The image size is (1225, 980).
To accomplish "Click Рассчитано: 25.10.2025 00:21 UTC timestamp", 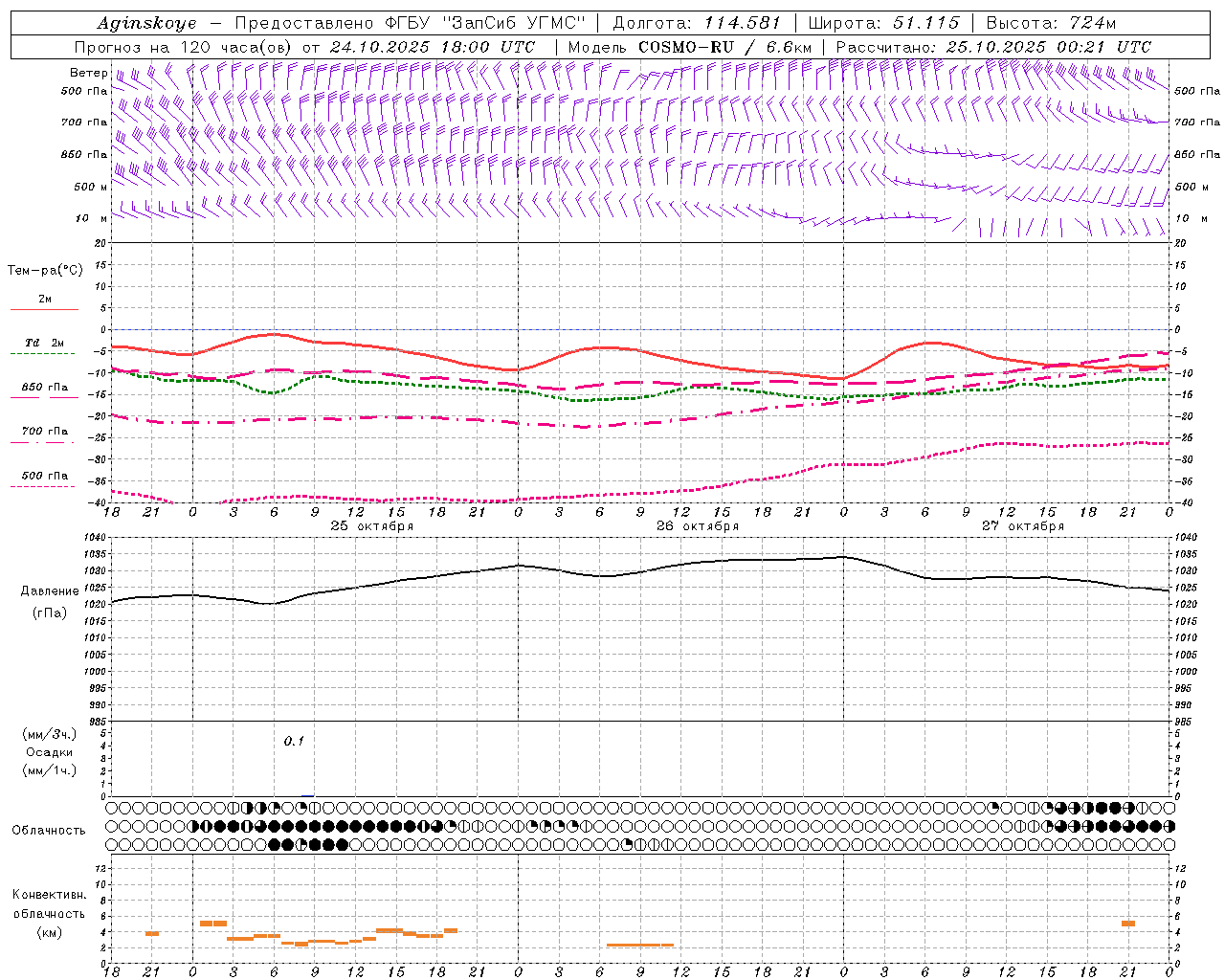I will pyautogui.click(x=993, y=47).
